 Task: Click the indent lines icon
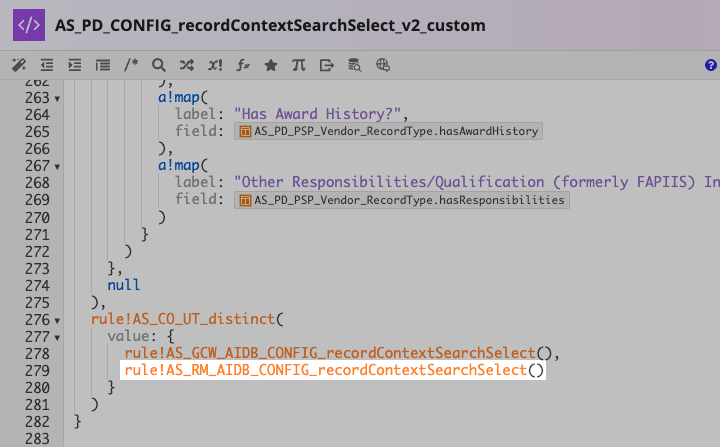pyautogui.click(x=75, y=65)
